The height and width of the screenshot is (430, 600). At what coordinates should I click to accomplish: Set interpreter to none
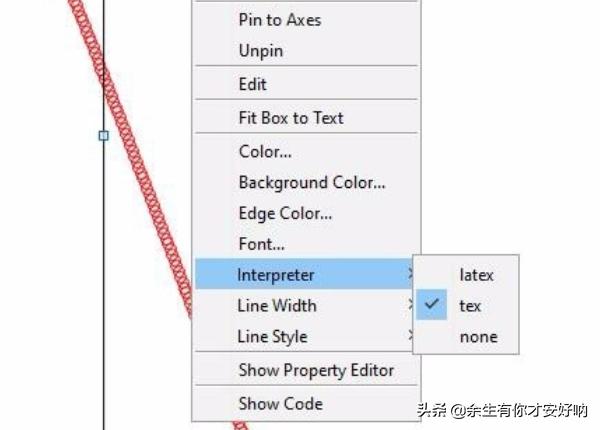coord(478,337)
